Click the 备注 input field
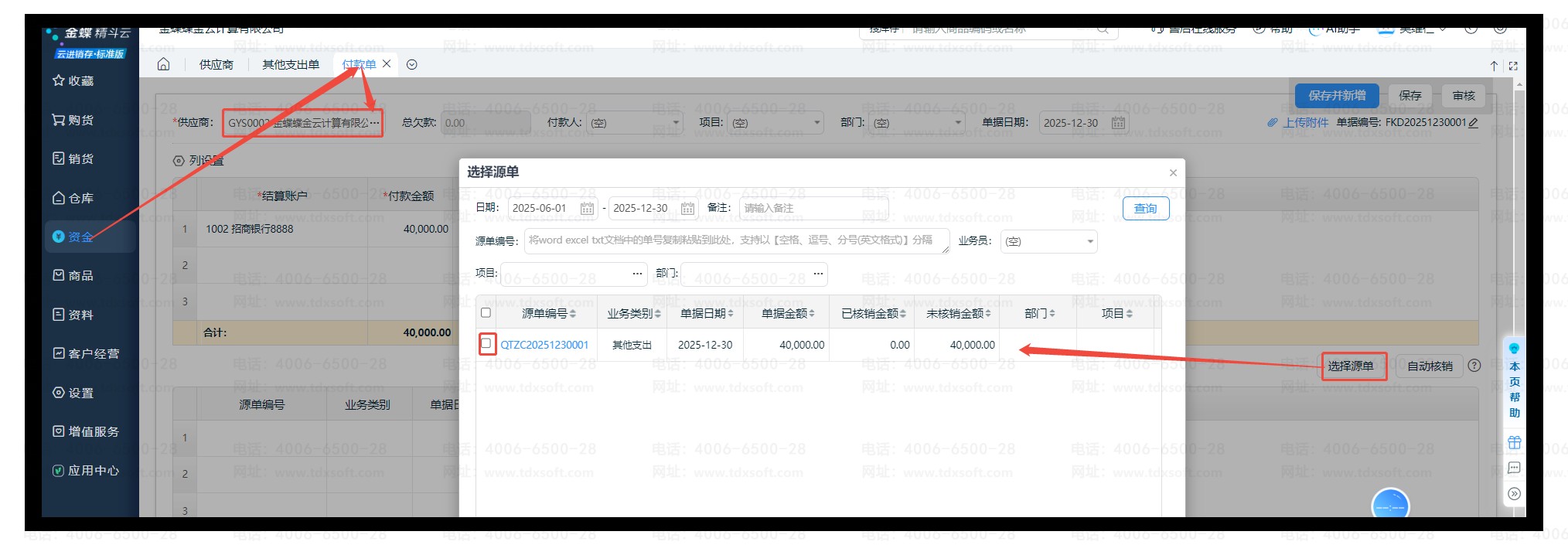Image resolution: width=1568 pixels, height=545 pixels. (812, 209)
